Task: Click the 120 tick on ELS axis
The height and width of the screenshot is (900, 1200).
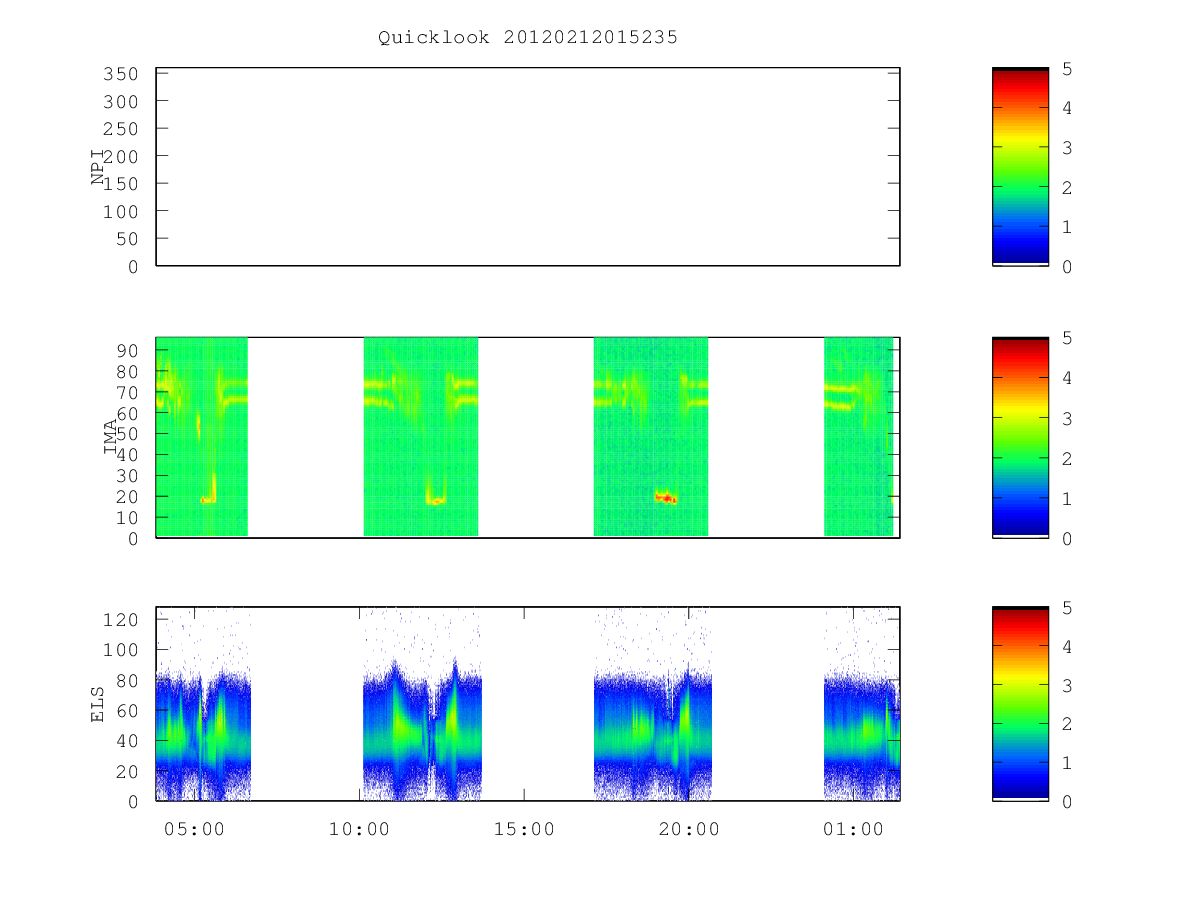Action: (120, 619)
